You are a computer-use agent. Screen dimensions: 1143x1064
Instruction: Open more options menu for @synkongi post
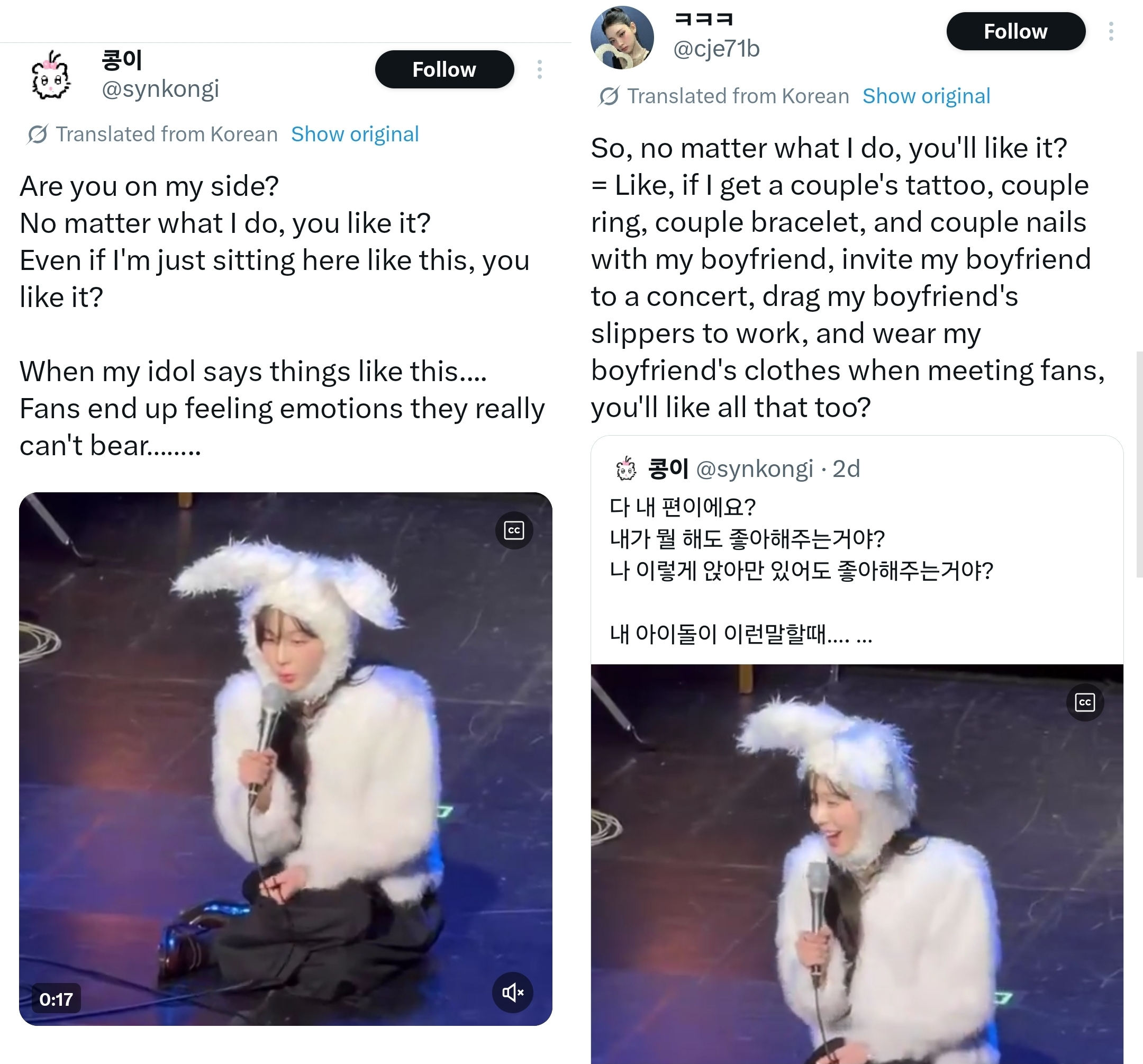point(539,69)
